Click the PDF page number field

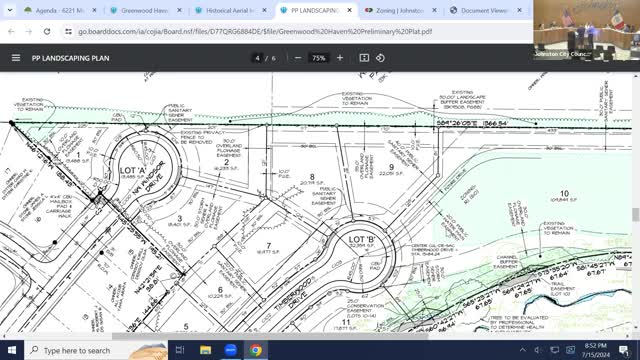[257, 58]
